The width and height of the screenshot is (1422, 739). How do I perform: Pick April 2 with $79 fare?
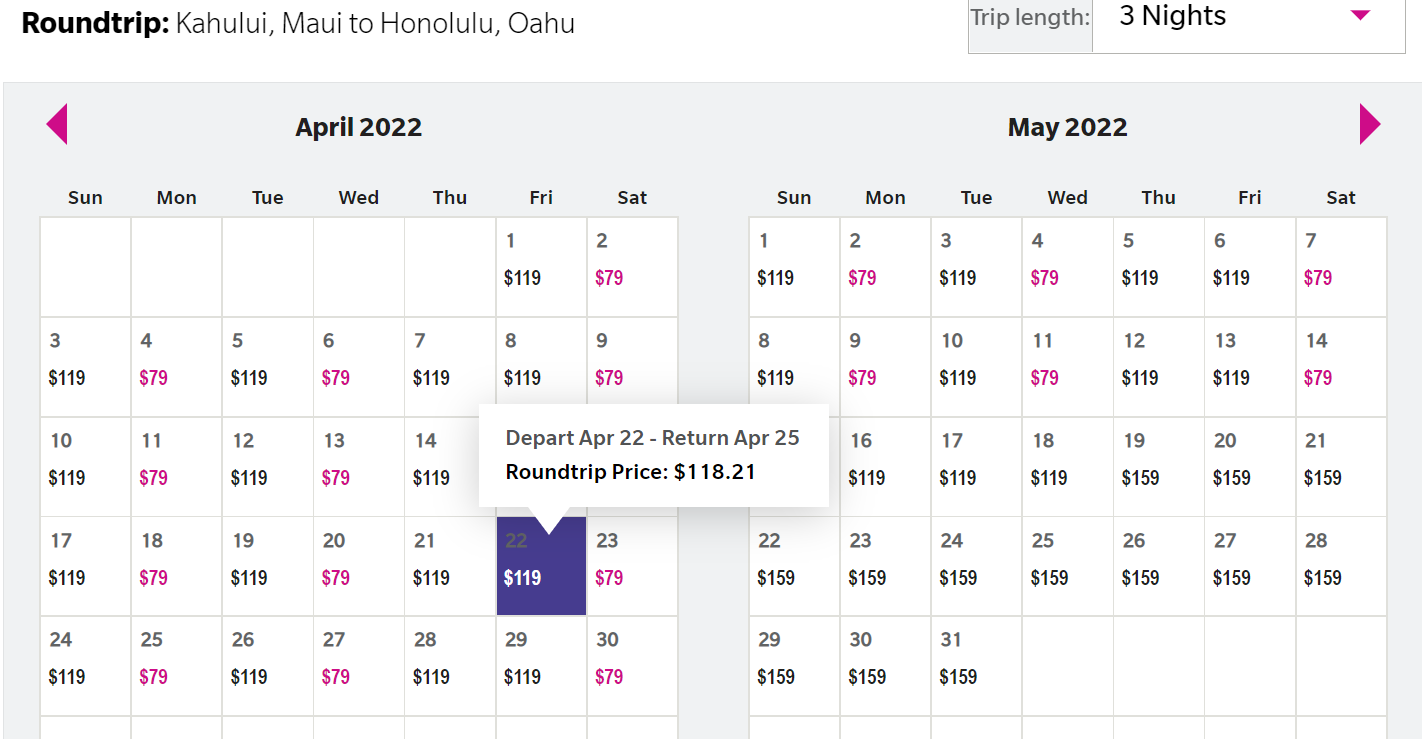point(632,267)
